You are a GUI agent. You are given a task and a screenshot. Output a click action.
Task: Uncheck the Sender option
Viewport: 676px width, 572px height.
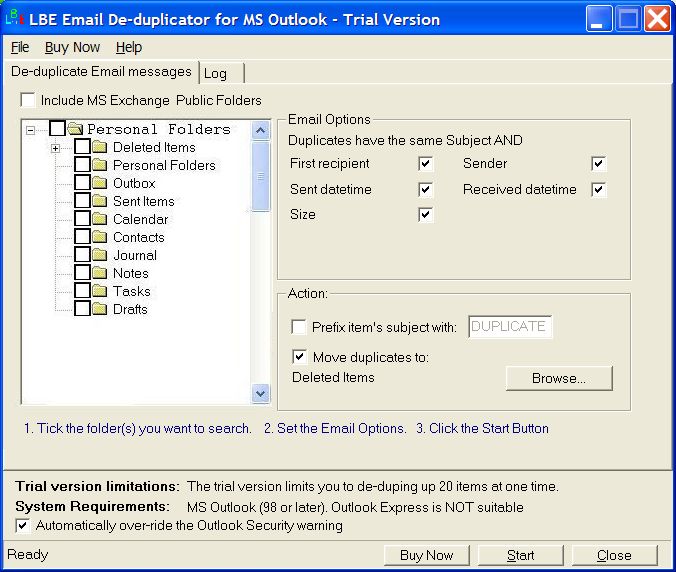598,164
